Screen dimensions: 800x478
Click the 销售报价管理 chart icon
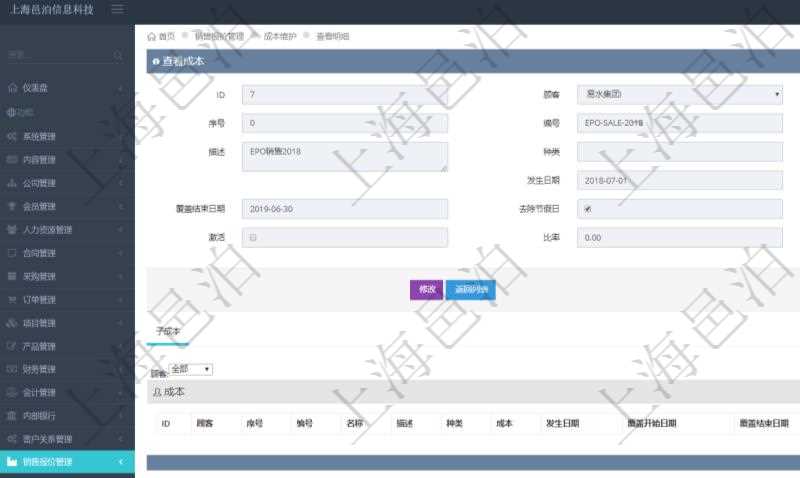(12, 462)
